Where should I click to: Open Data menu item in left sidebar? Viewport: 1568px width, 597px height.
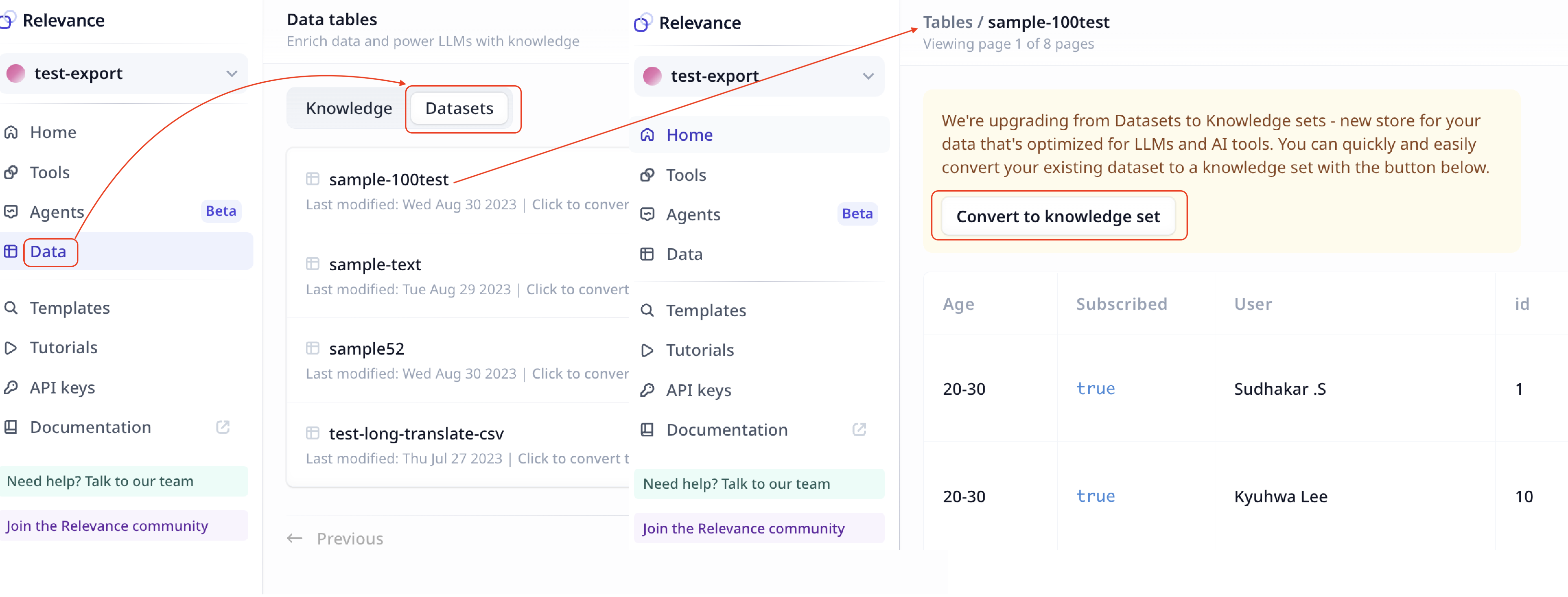click(x=127, y=251)
